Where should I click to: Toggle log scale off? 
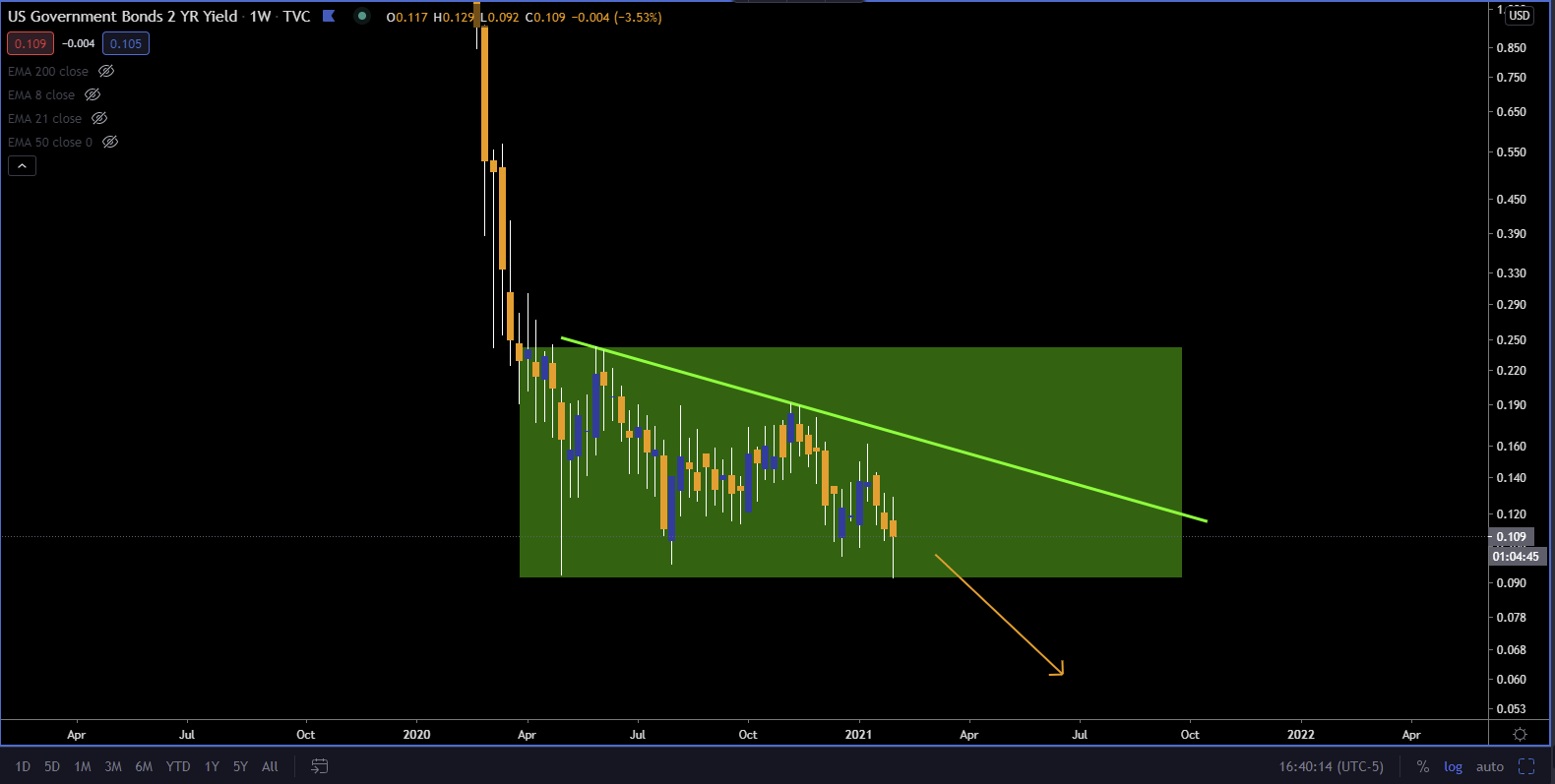(1453, 766)
